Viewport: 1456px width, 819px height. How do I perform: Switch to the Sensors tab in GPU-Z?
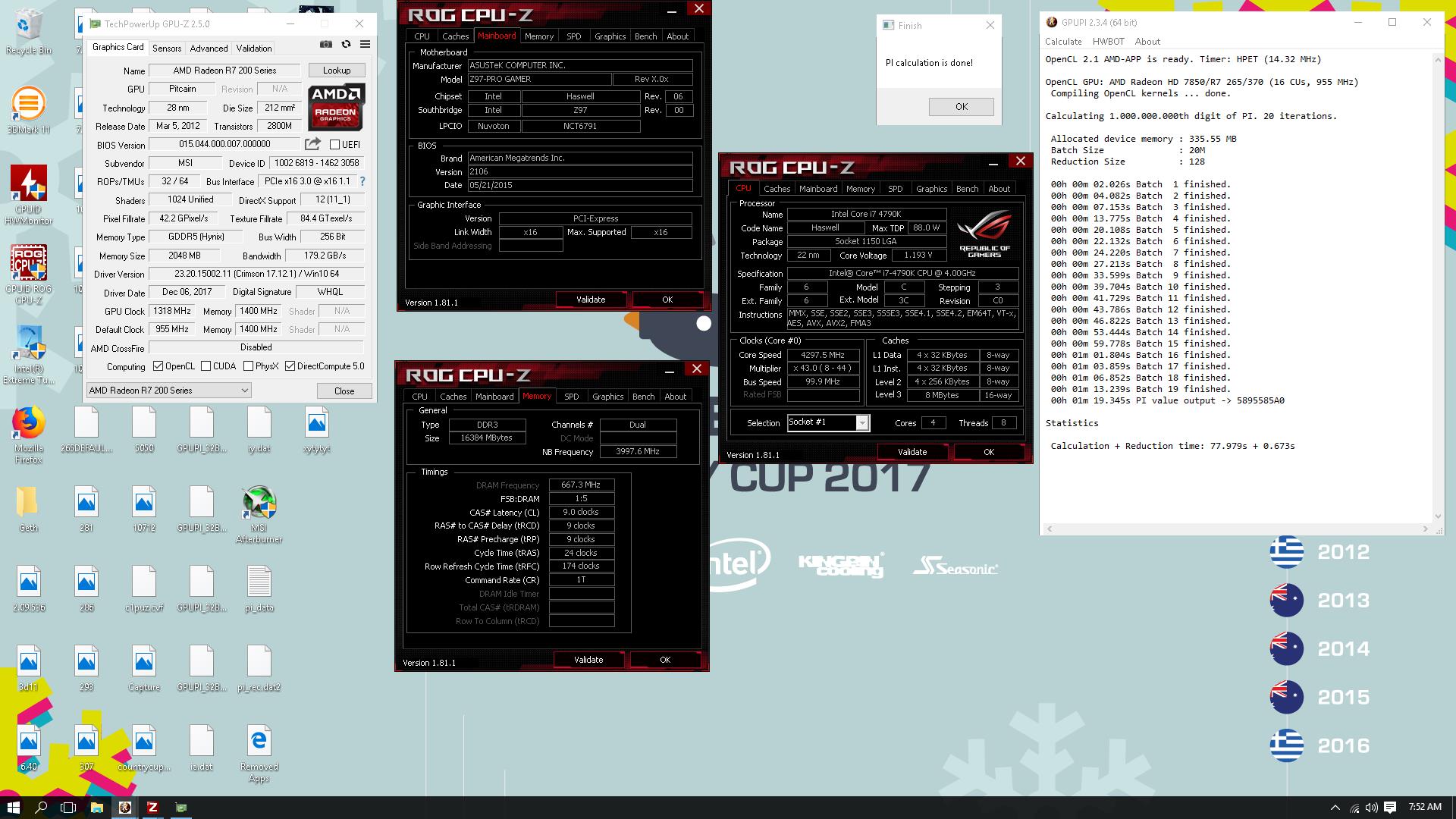click(167, 48)
